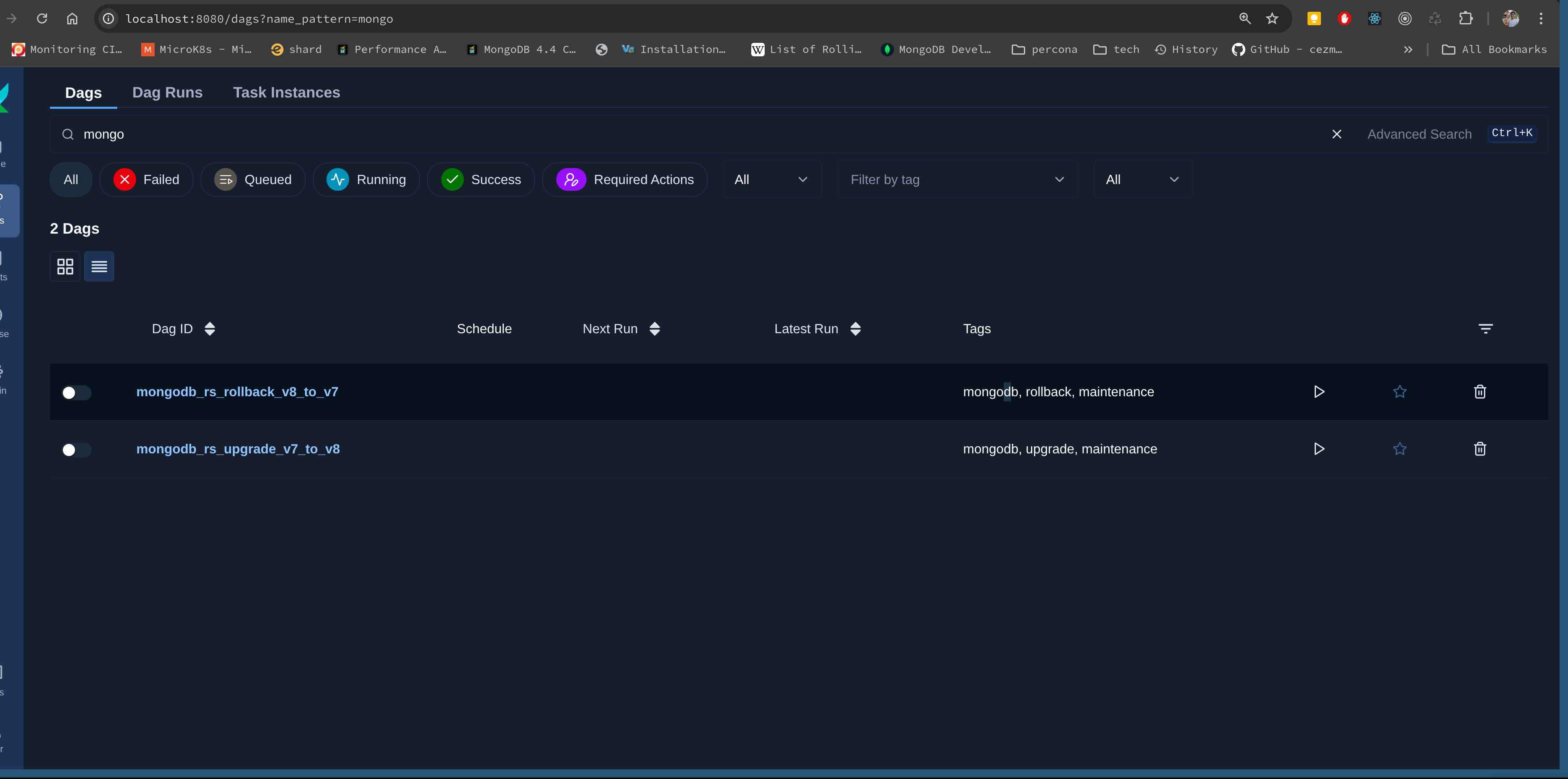Open the mongodb_rs_upgrade_v7_to_v8 DAG link

(238, 448)
